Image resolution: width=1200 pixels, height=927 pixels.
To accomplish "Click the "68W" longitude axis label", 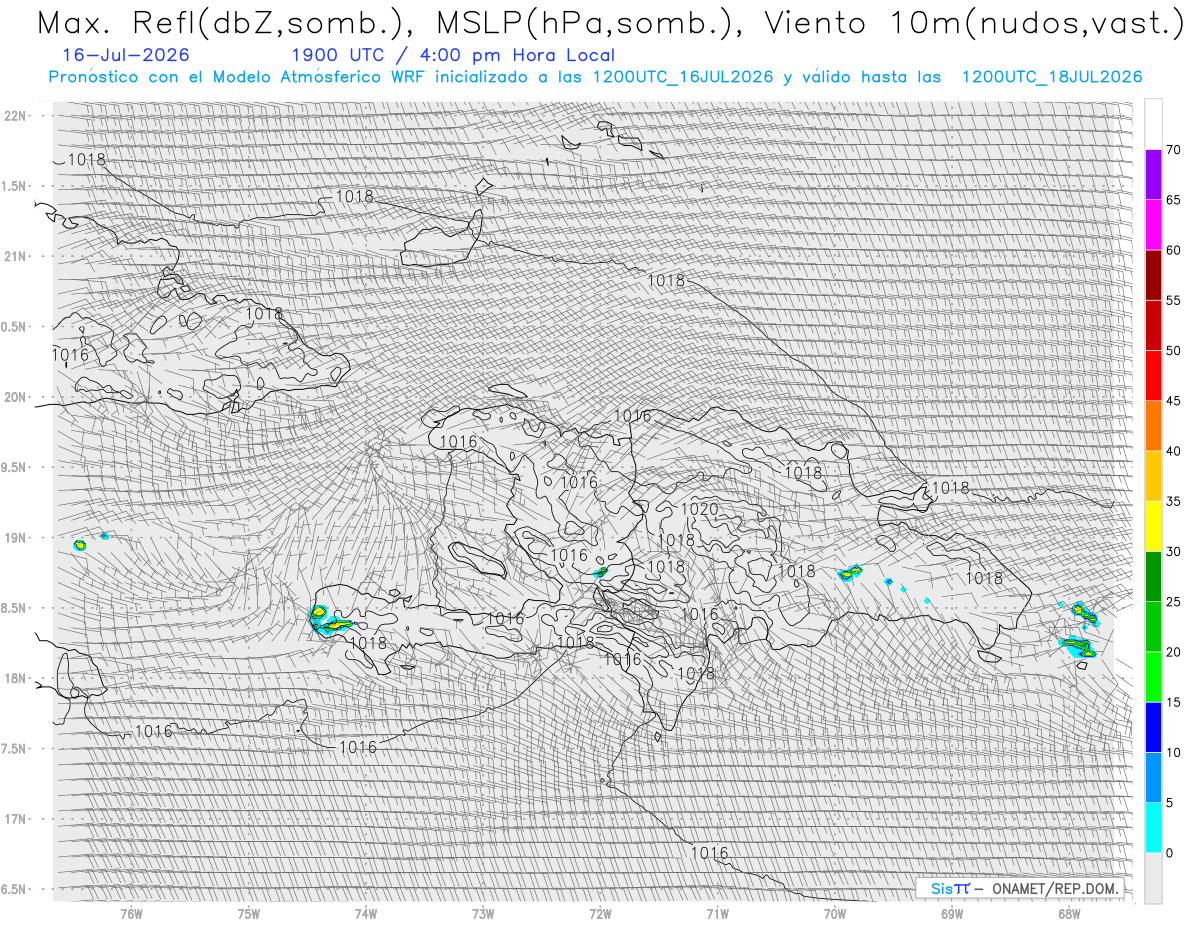I will point(1069,913).
